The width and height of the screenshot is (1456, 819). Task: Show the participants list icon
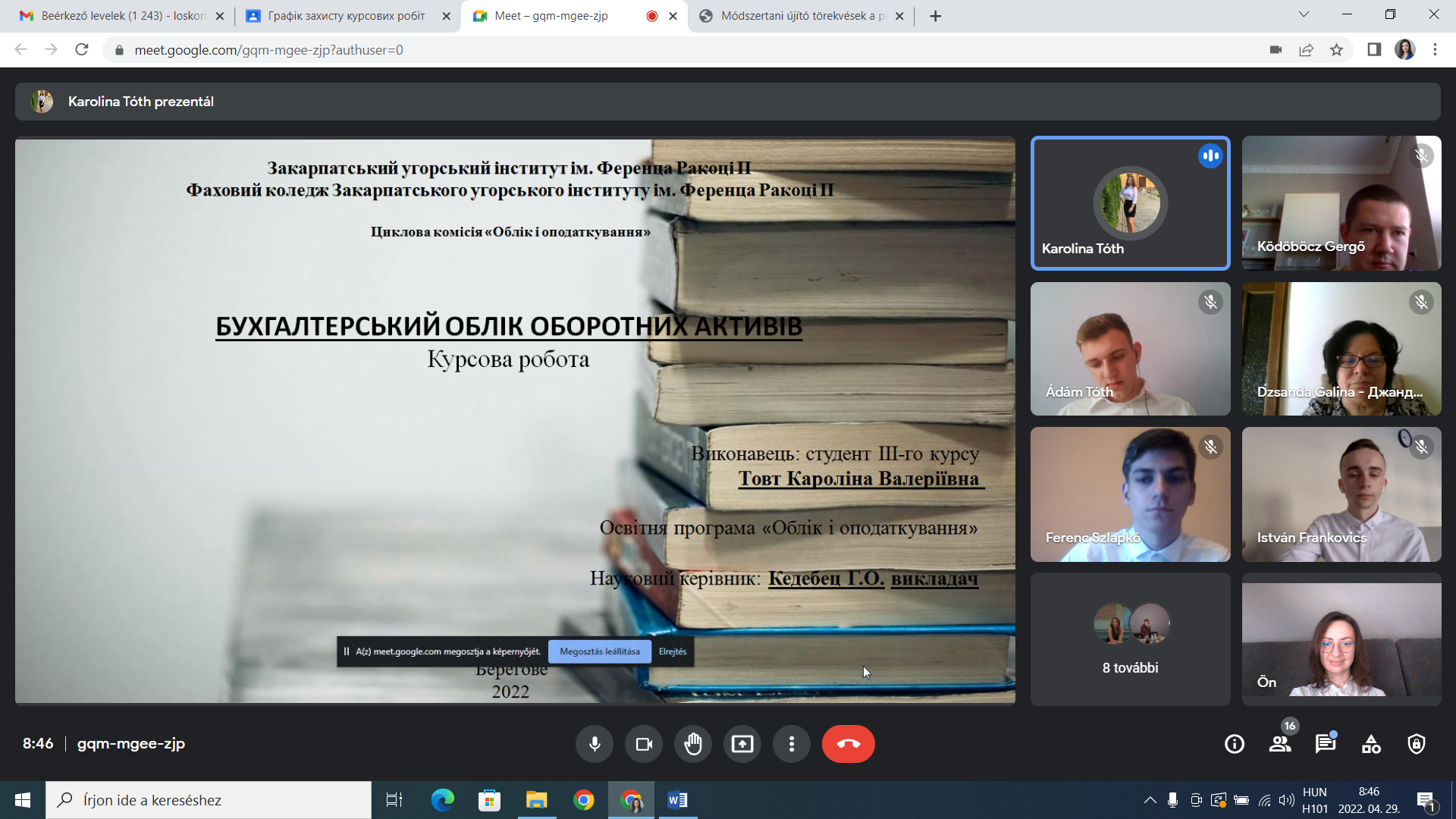click(x=1280, y=744)
